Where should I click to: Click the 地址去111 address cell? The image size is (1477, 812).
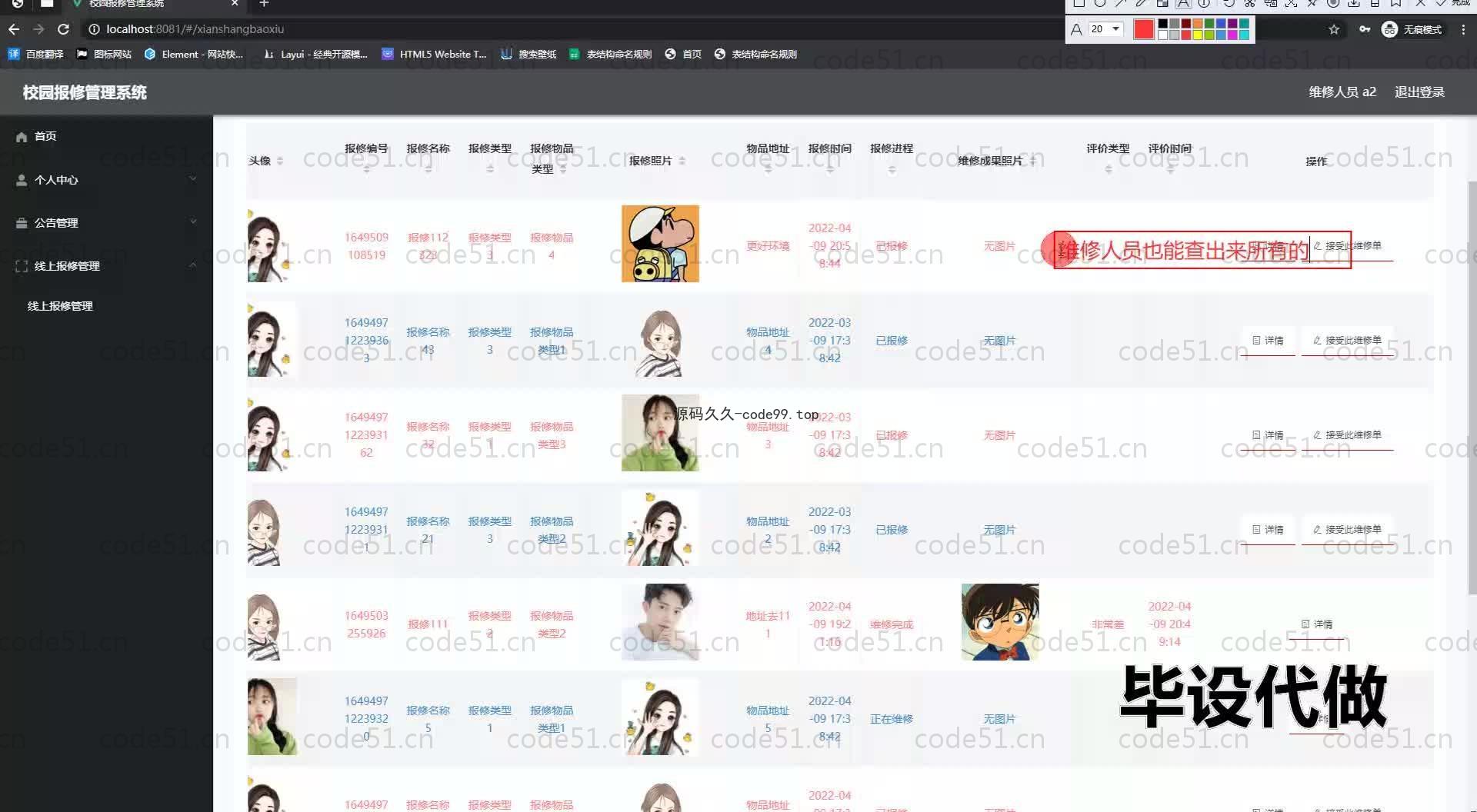[x=768, y=624]
